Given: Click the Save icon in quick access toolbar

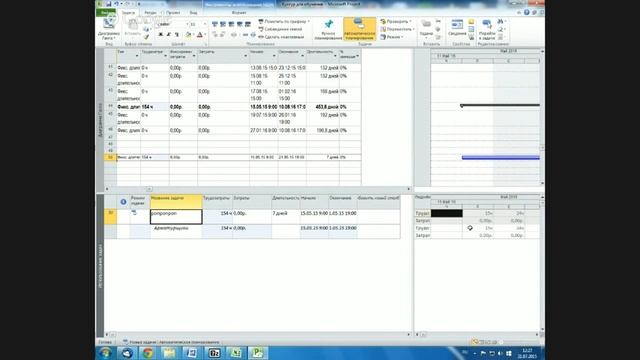Looking at the screenshot, I should point(109,4).
